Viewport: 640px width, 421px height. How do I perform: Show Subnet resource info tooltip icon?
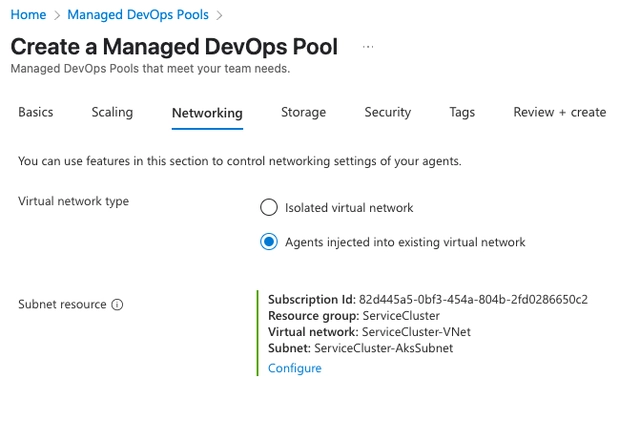click(117, 305)
